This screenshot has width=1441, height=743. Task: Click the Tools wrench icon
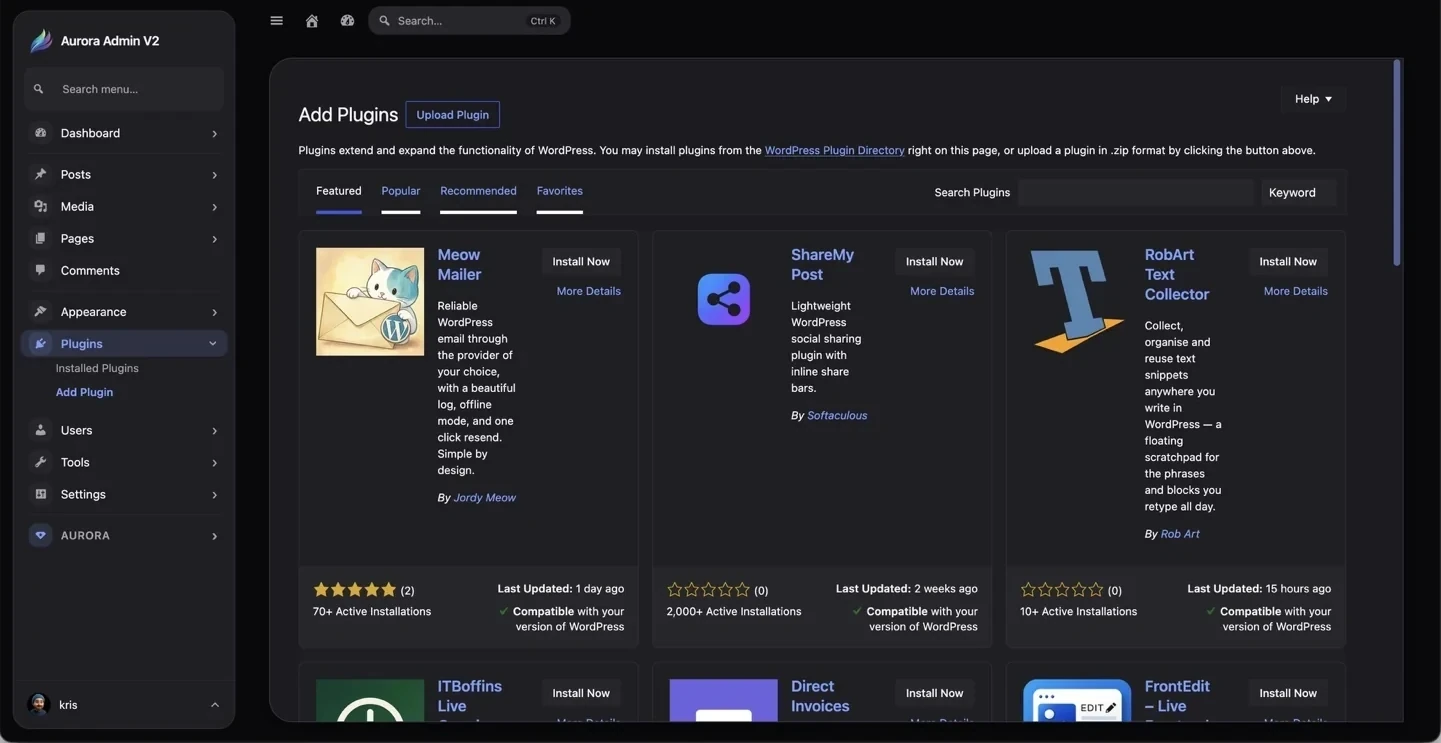[40, 462]
